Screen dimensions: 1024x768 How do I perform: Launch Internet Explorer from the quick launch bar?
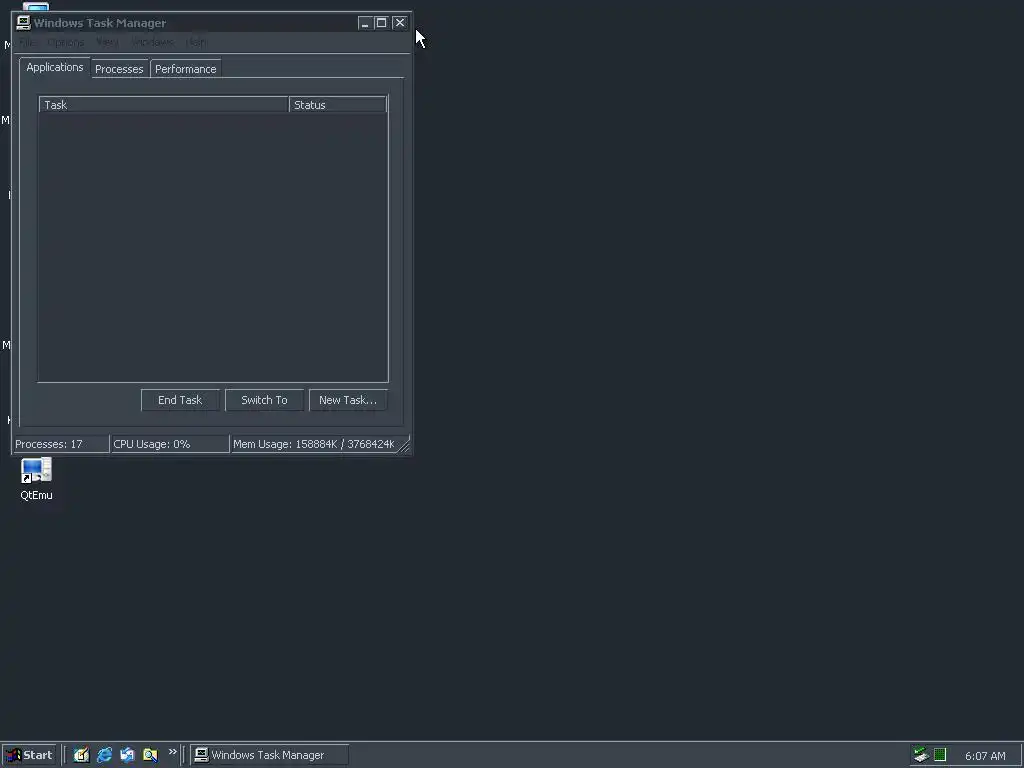[x=104, y=755]
